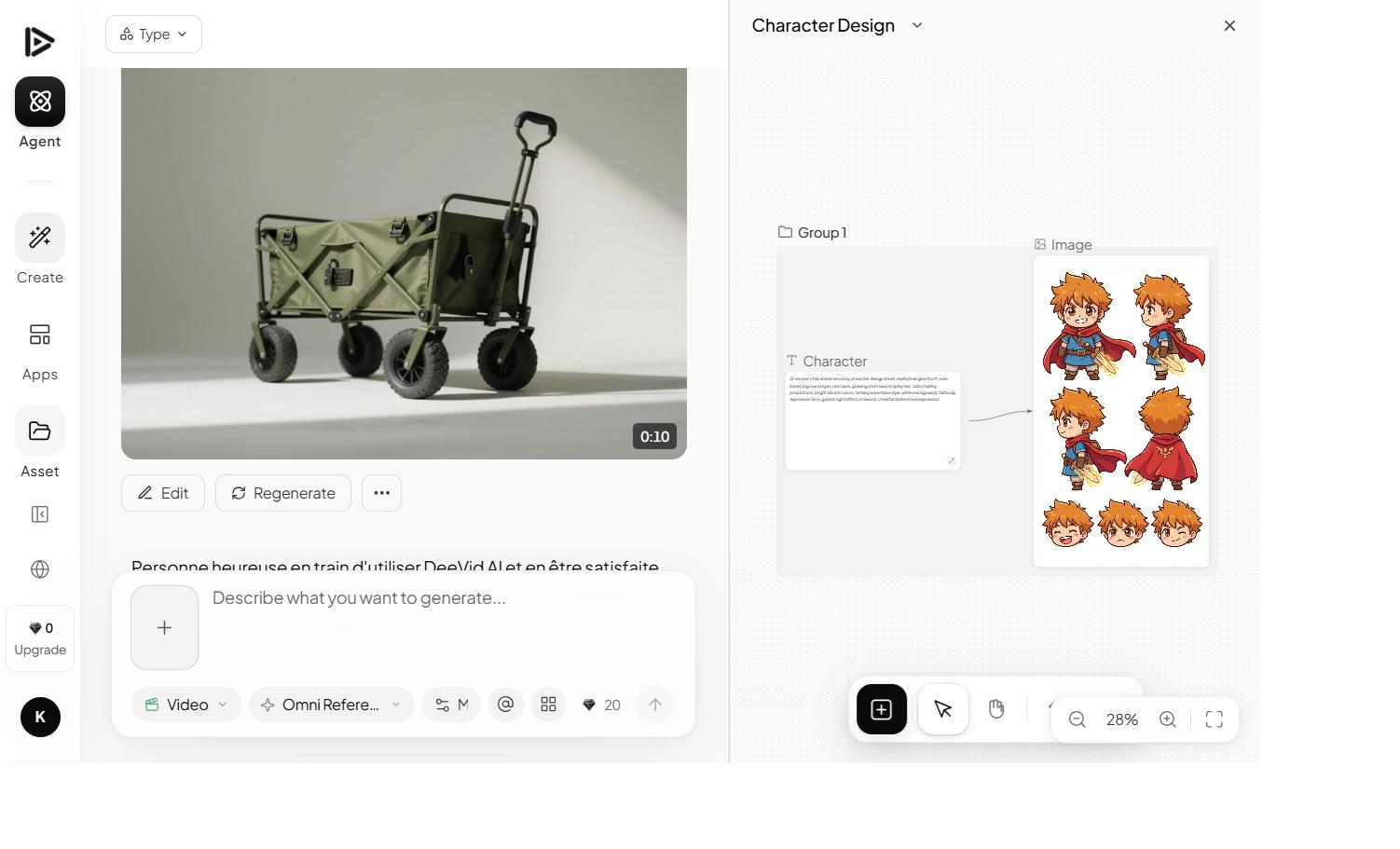1400x849 pixels.
Task: Click the Add element tool on canvas toolbar
Action: coord(880,709)
